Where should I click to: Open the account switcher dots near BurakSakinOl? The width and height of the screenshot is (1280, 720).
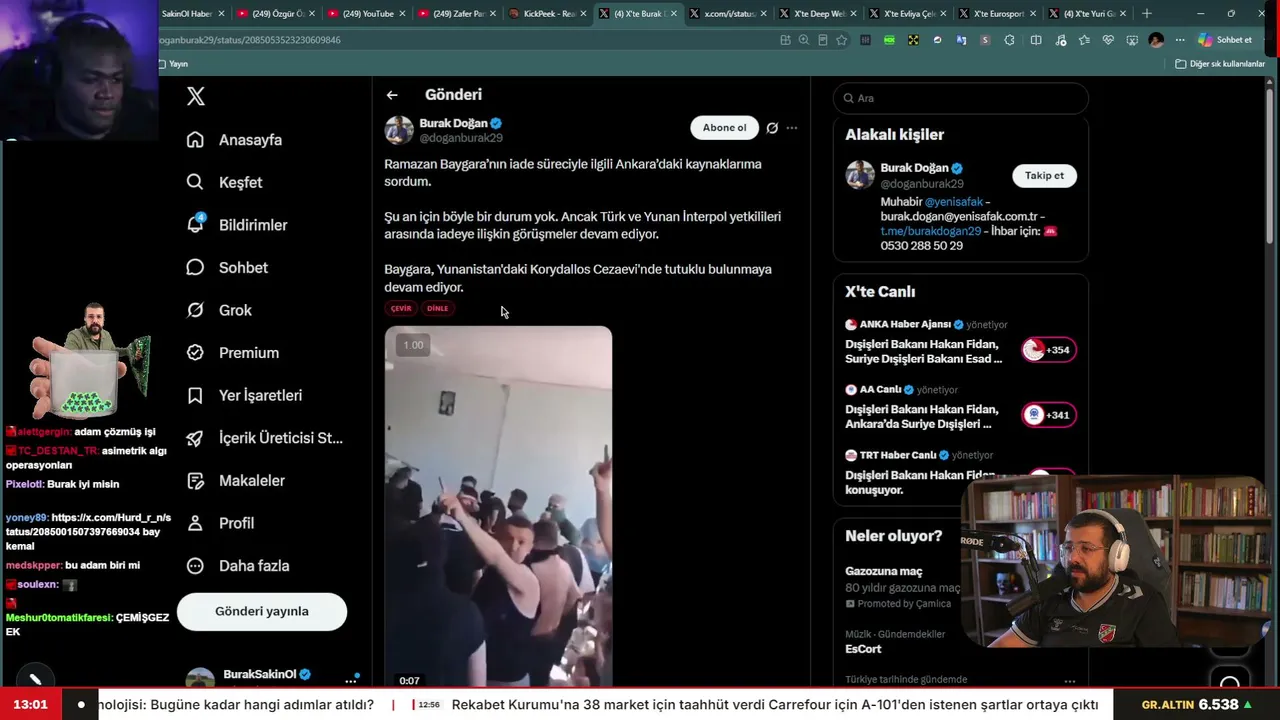351,680
